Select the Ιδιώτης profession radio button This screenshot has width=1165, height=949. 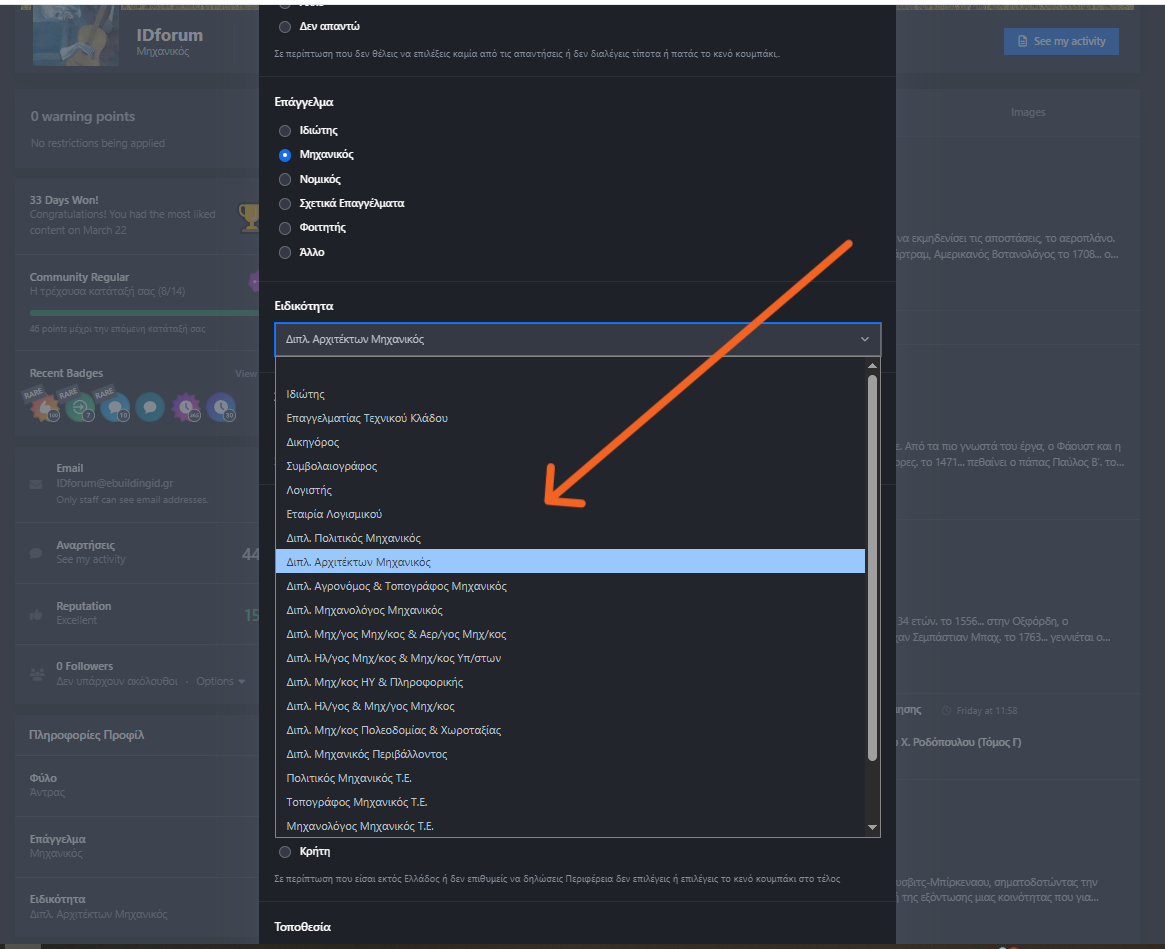pos(285,131)
